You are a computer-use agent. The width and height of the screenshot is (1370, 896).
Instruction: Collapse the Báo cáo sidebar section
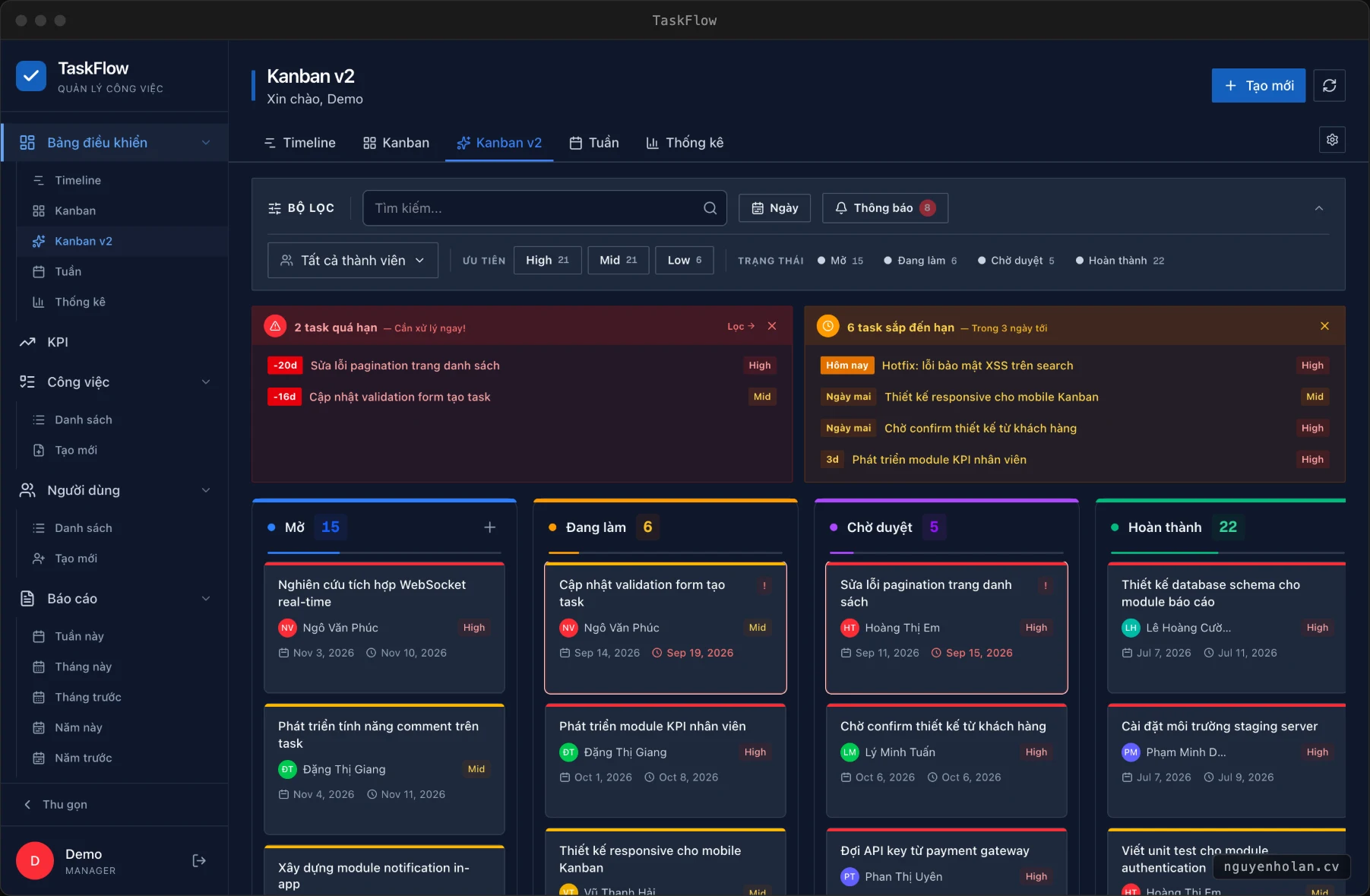(x=206, y=599)
